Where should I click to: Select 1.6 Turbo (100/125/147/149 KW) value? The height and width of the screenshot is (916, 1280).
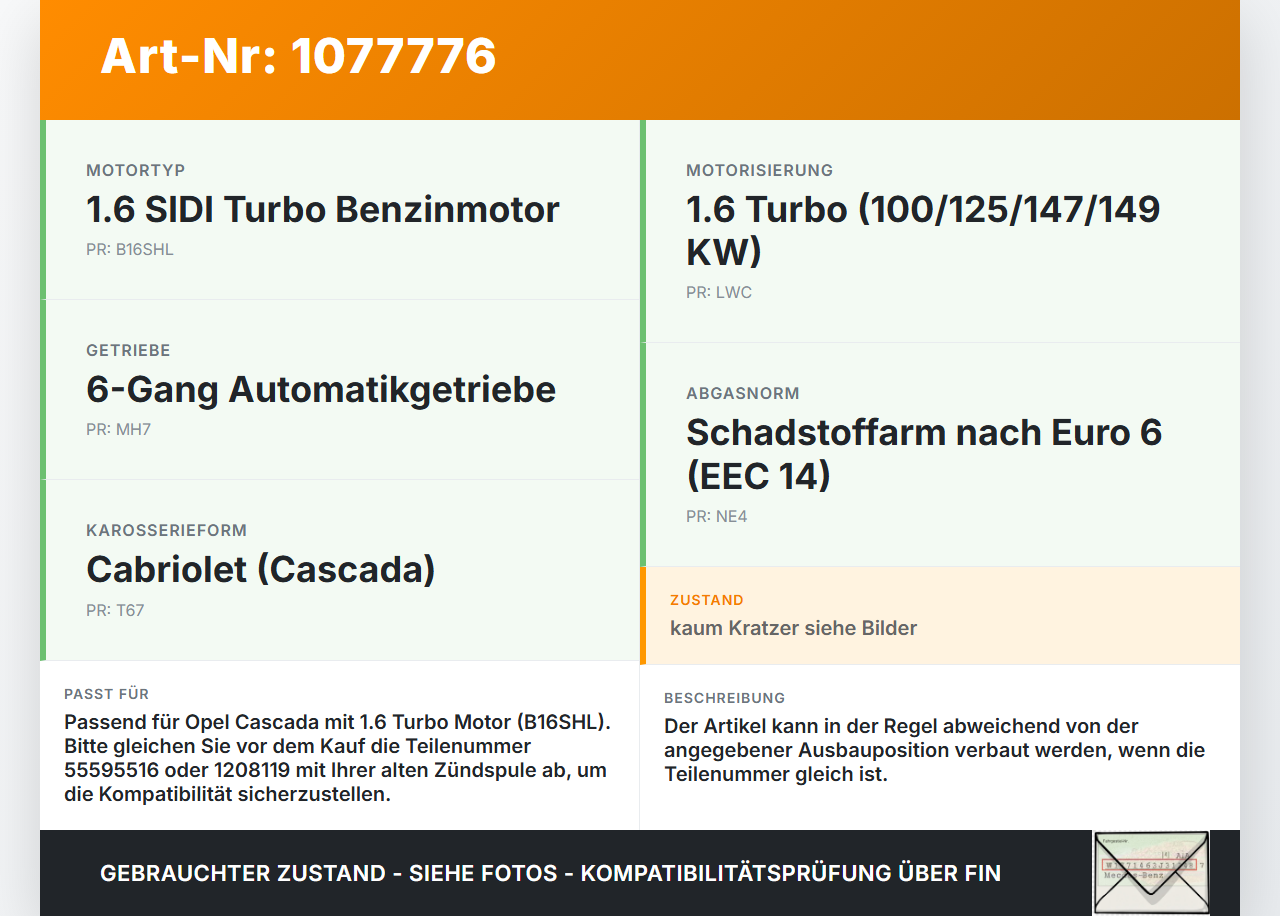coord(923,231)
